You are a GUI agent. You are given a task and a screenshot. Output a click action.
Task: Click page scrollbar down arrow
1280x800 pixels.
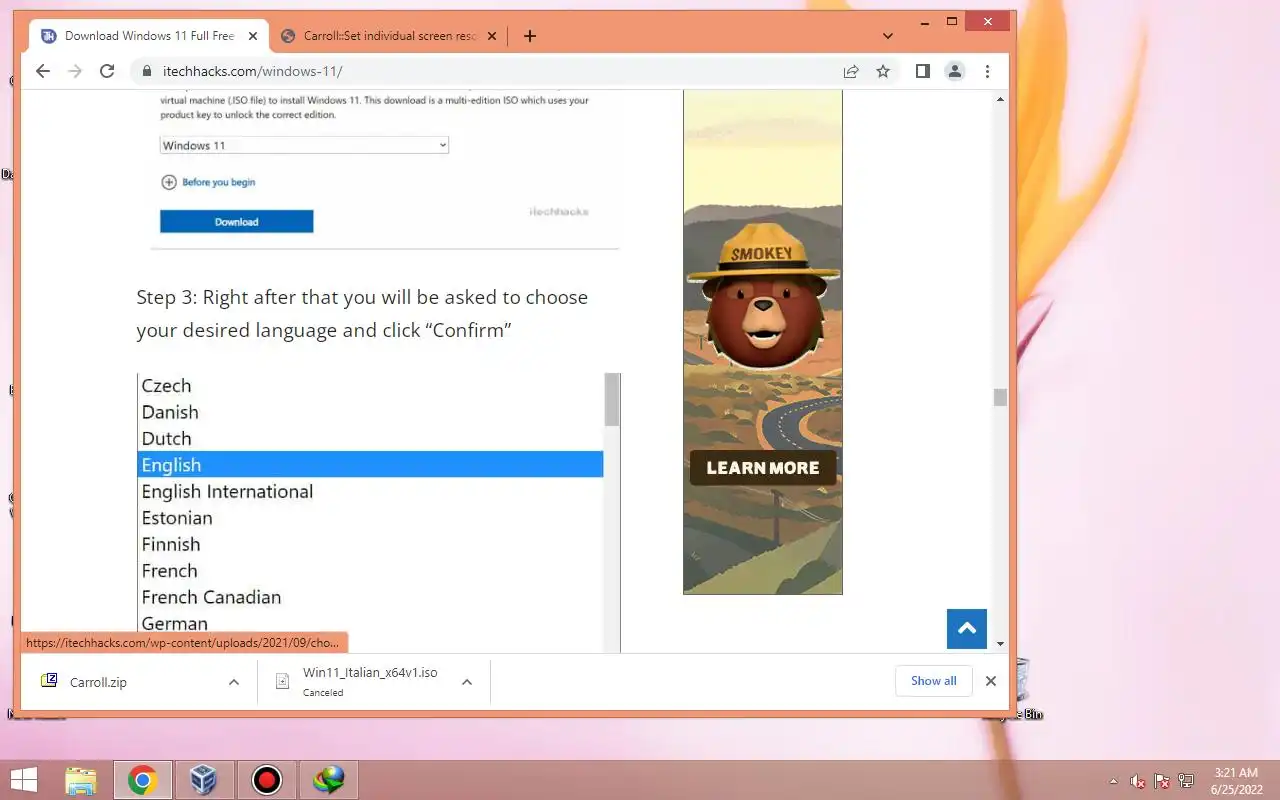[1000, 645]
